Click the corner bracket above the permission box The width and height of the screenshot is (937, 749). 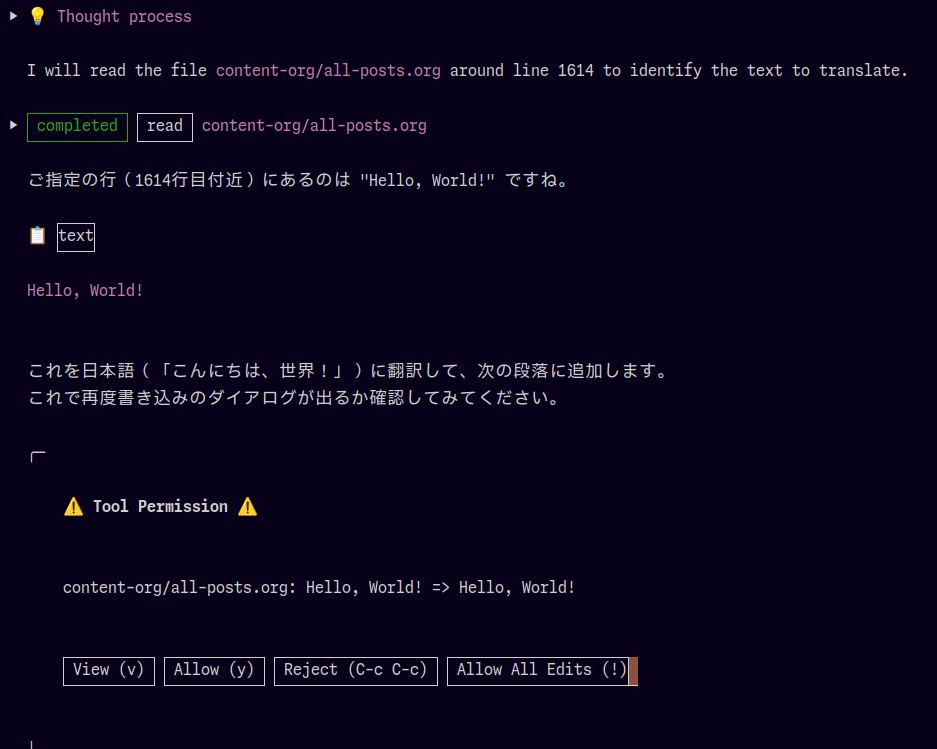click(38, 457)
